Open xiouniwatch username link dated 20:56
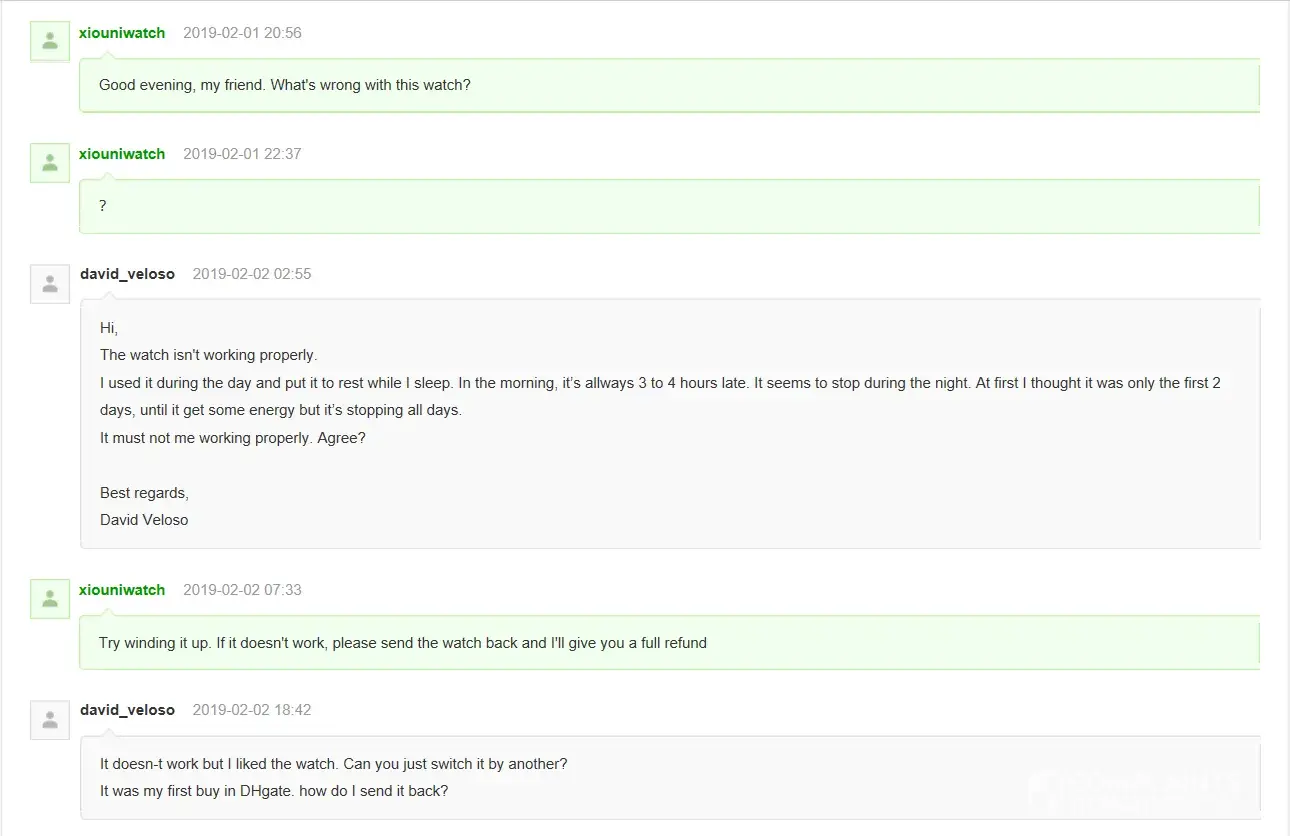 122,33
